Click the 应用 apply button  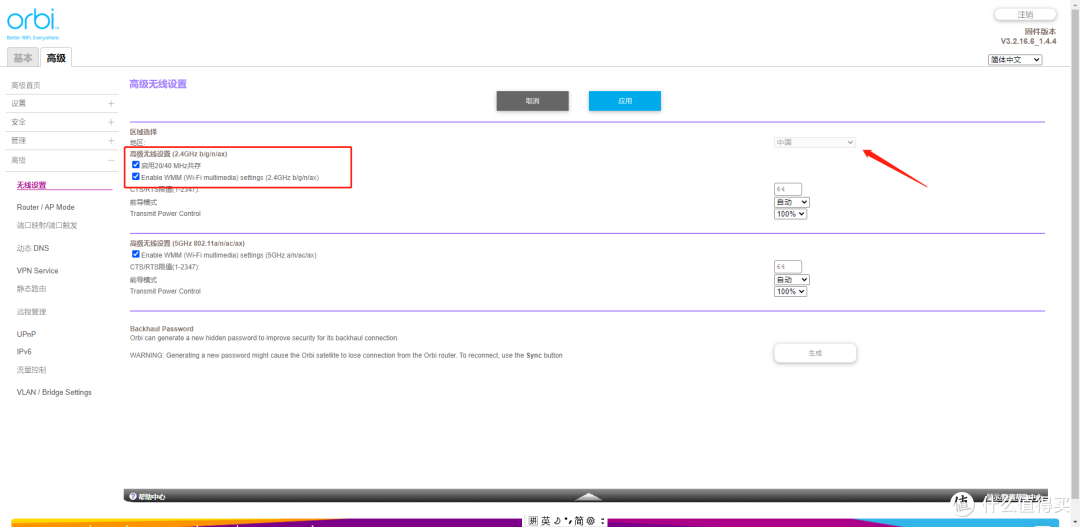625,101
